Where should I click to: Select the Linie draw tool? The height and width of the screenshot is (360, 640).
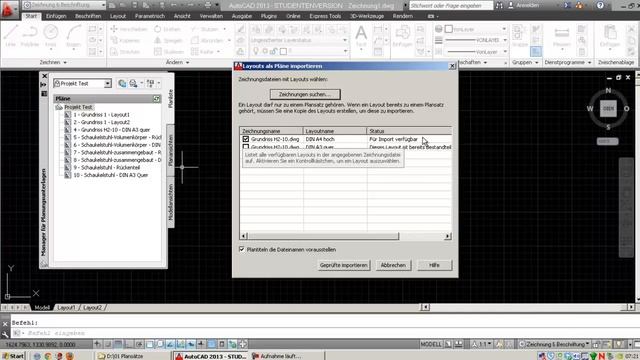click(11, 36)
